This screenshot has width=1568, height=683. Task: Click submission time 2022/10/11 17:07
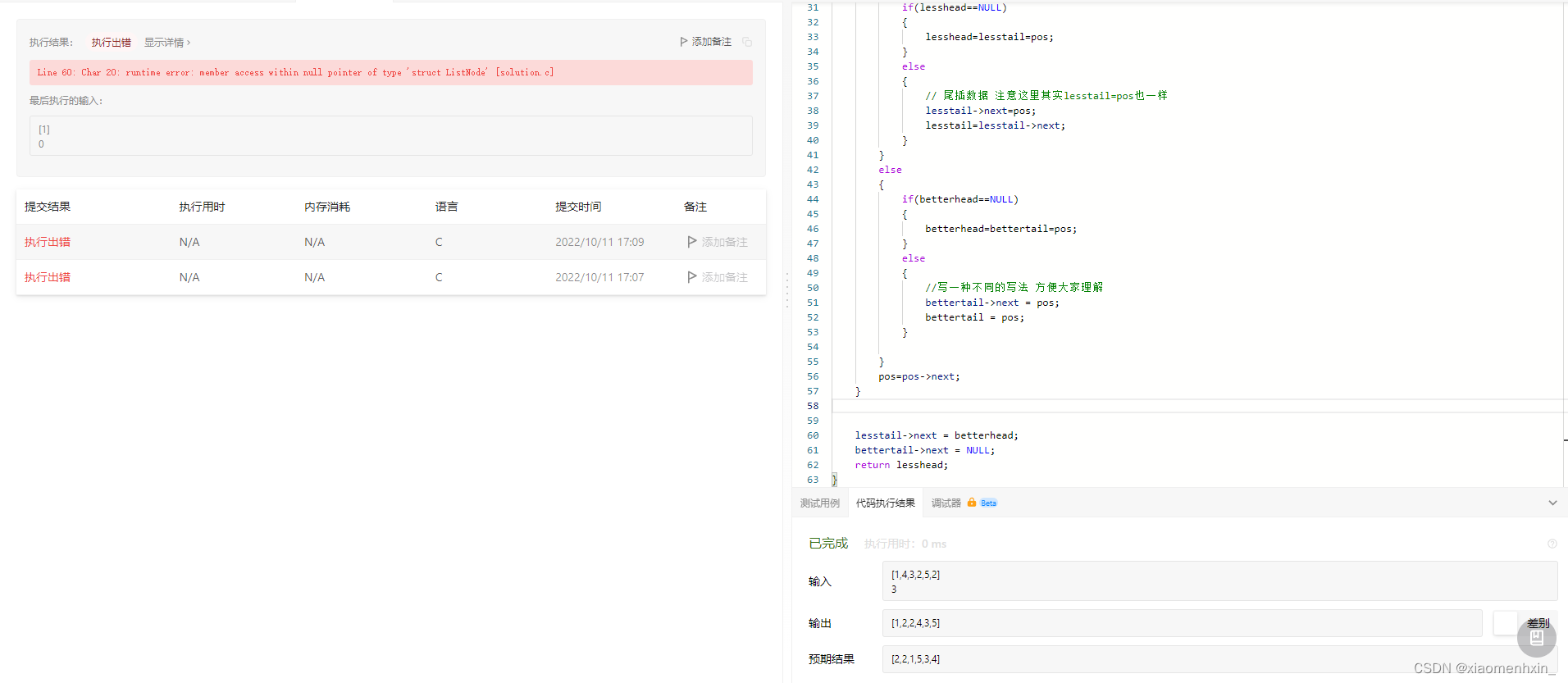599,277
